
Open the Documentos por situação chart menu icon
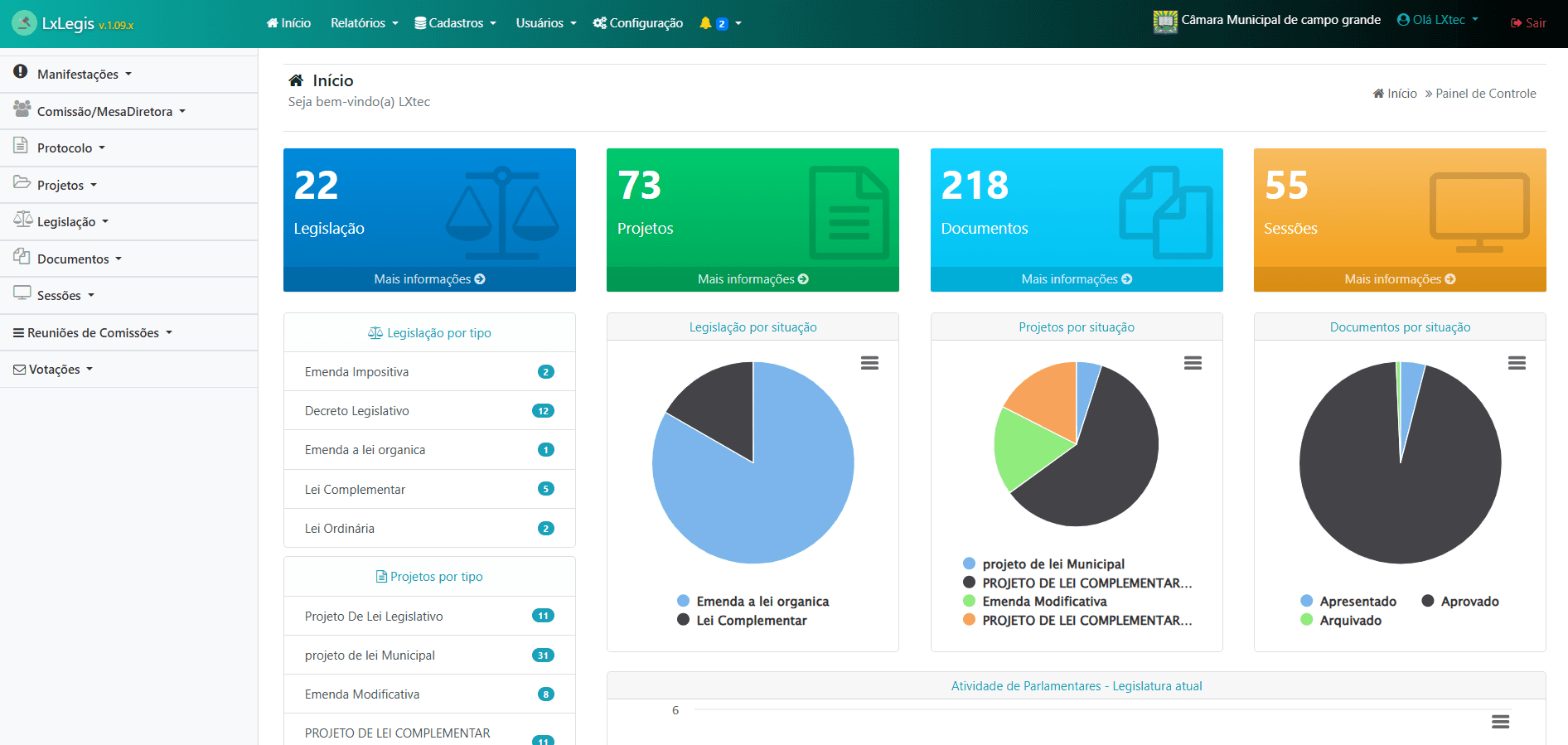(1517, 363)
